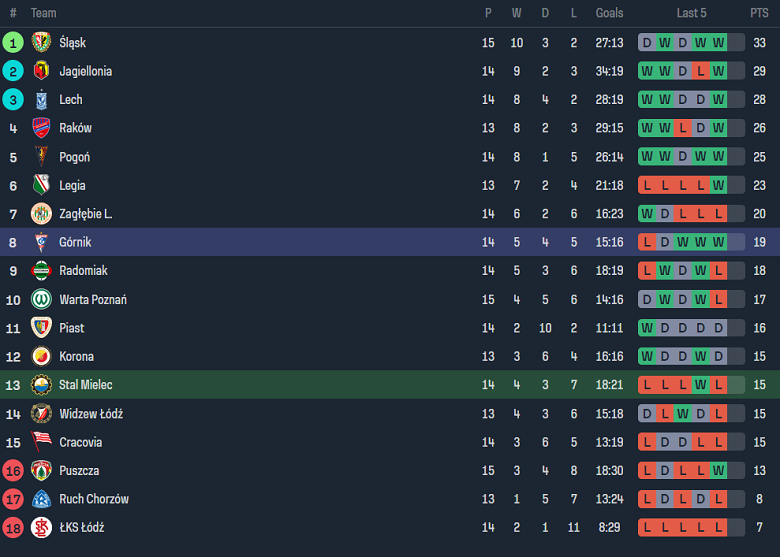Open the Pogoń team page
The width and height of the screenshot is (780, 557).
tap(74, 157)
